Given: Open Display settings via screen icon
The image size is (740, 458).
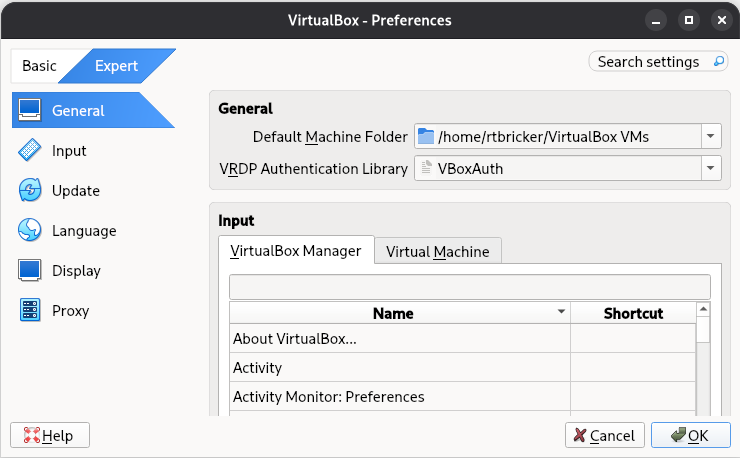Looking at the screenshot, I should 29,271.
